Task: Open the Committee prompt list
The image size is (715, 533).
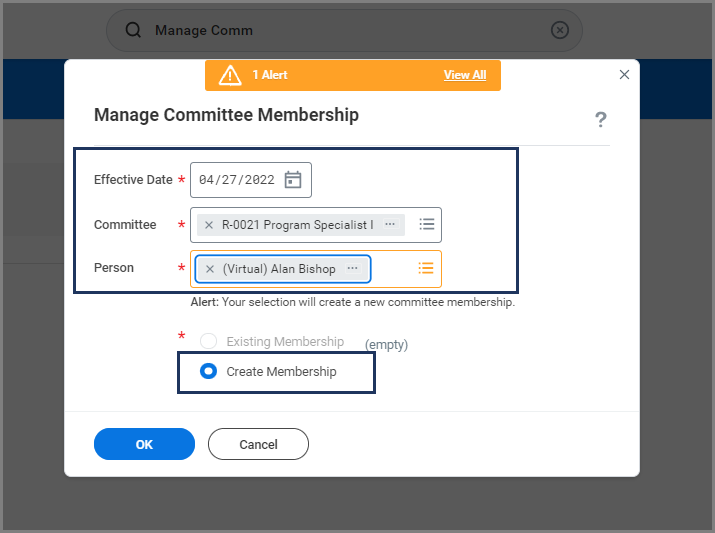Action: tap(426, 225)
